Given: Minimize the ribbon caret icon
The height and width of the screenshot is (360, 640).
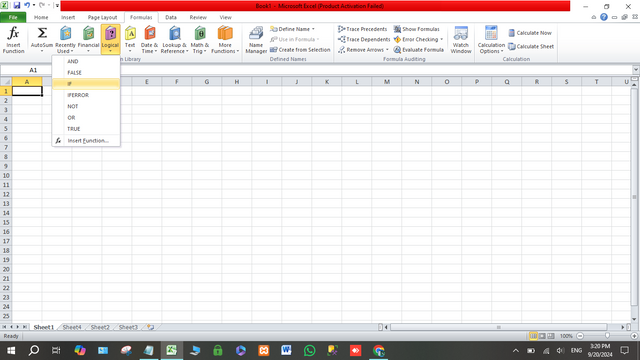Looking at the screenshot, I should [594, 17].
